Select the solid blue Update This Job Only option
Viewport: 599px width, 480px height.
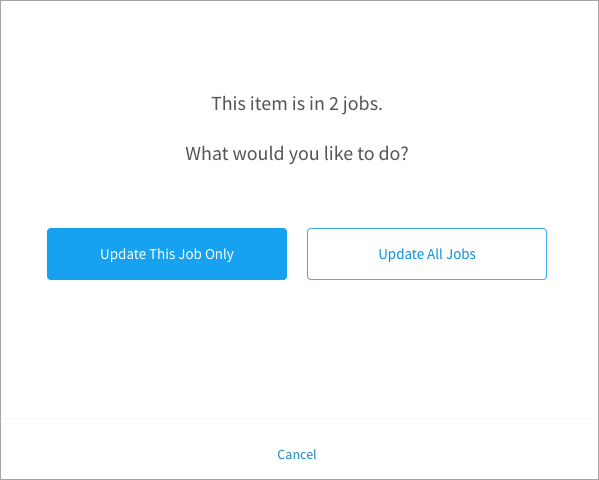point(167,254)
